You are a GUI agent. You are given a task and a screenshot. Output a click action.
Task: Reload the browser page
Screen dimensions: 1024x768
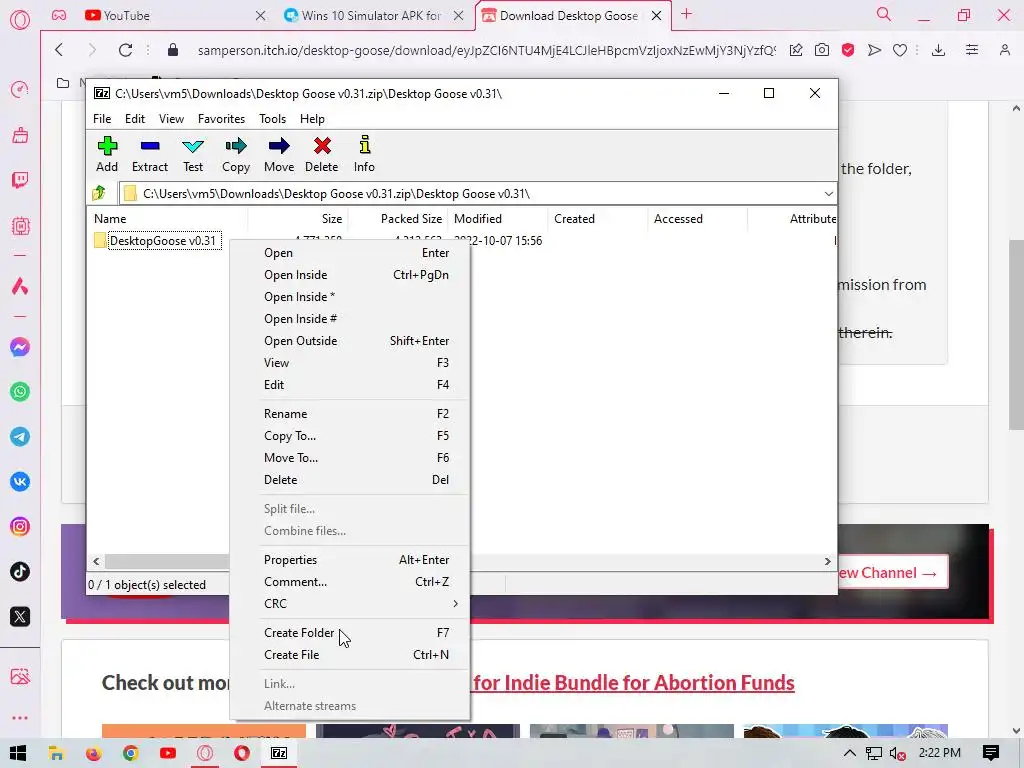pos(125,50)
